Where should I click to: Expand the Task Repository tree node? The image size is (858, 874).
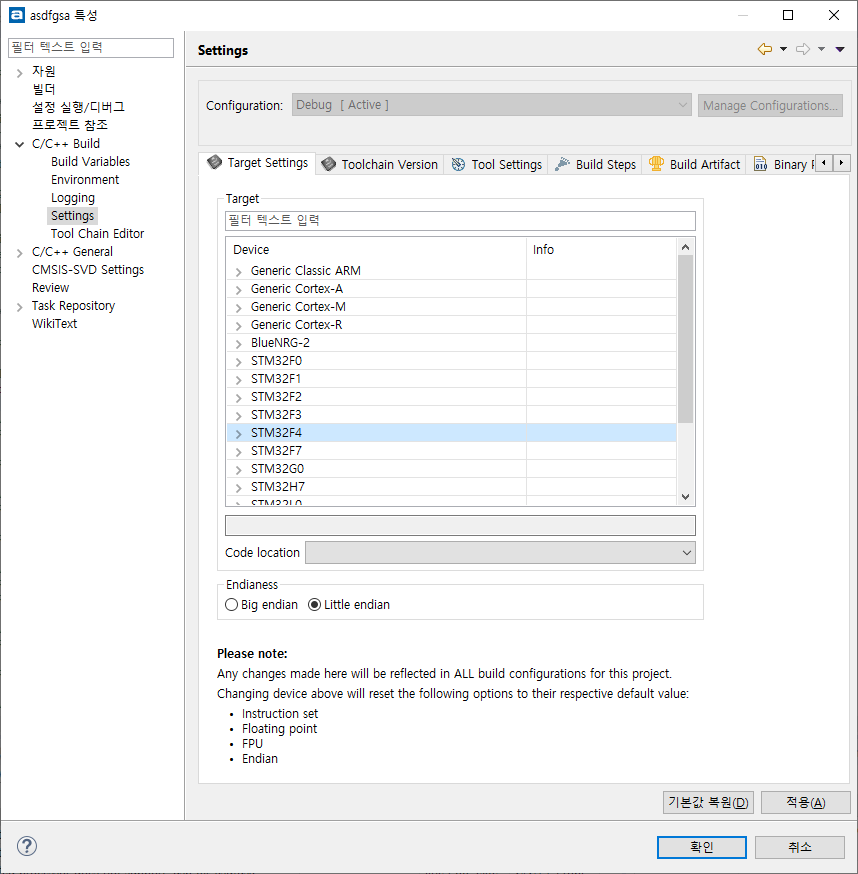pos(20,307)
